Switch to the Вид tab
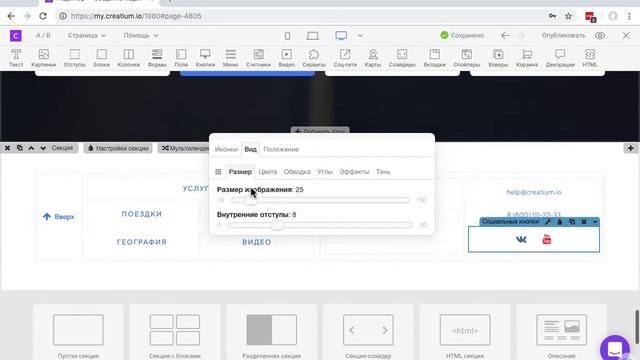640x360 pixels. click(x=250, y=149)
